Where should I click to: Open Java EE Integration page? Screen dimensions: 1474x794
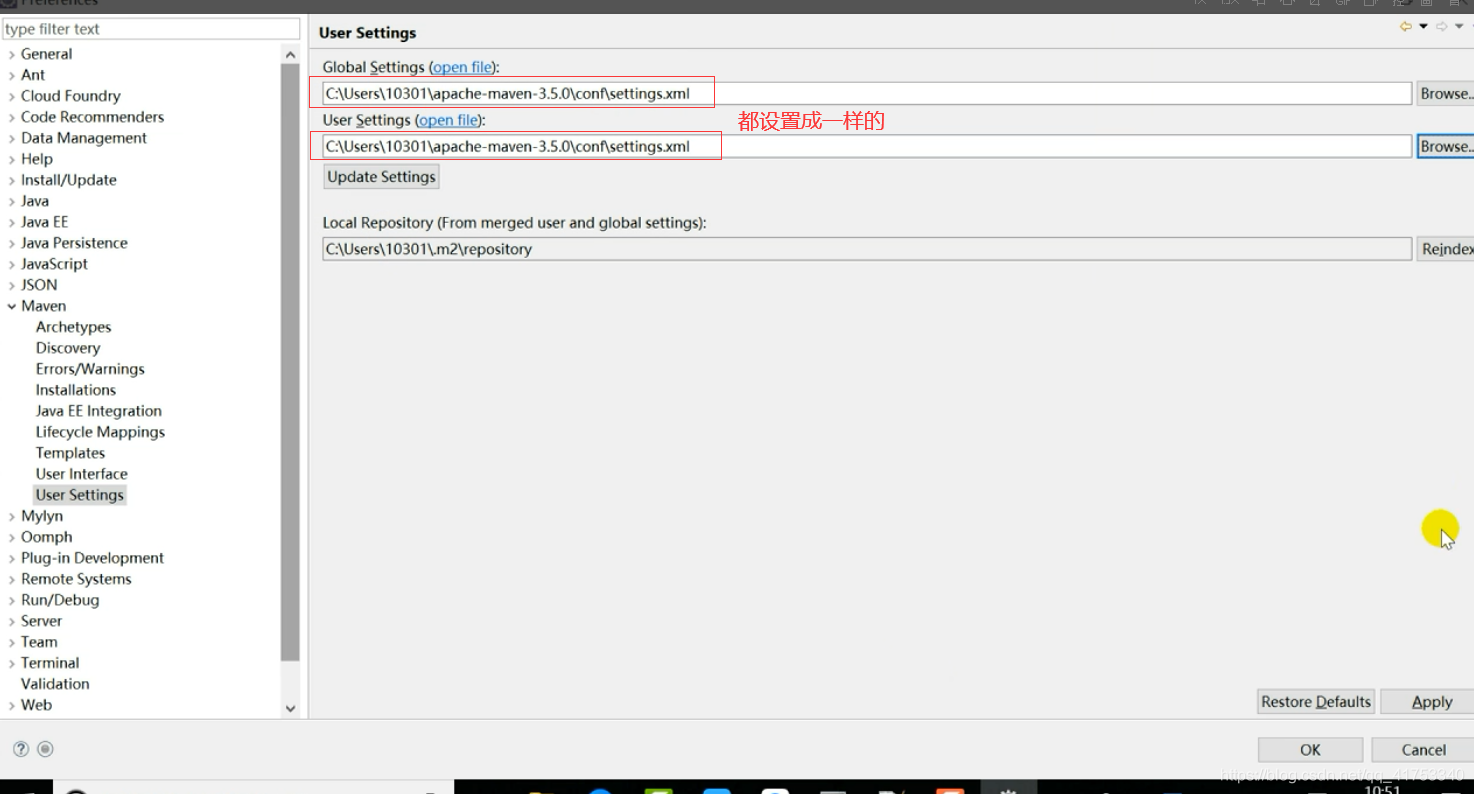pos(99,411)
